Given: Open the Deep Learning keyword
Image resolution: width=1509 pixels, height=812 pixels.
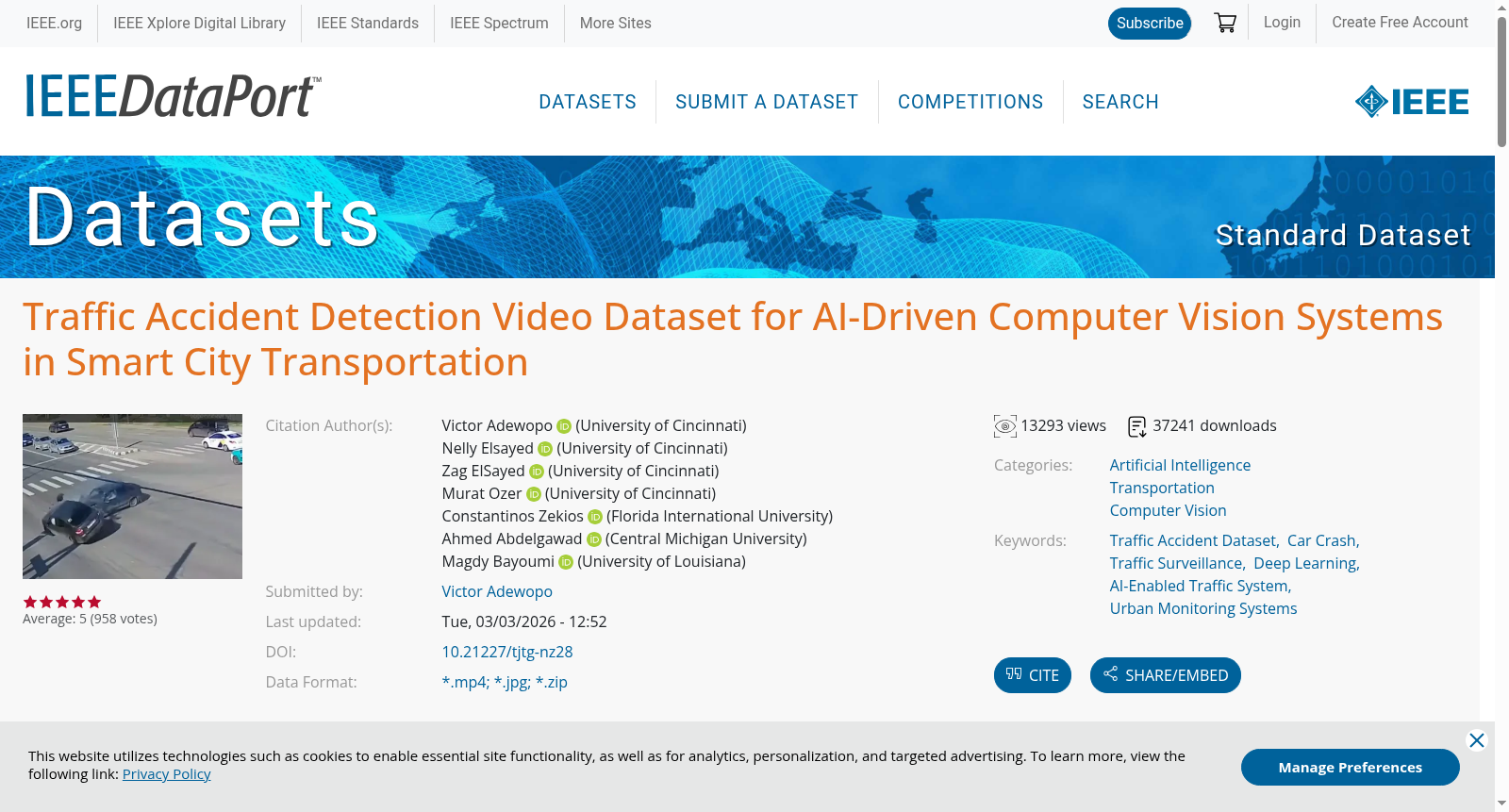Looking at the screenshot, I should click(x=1305, y=564).
